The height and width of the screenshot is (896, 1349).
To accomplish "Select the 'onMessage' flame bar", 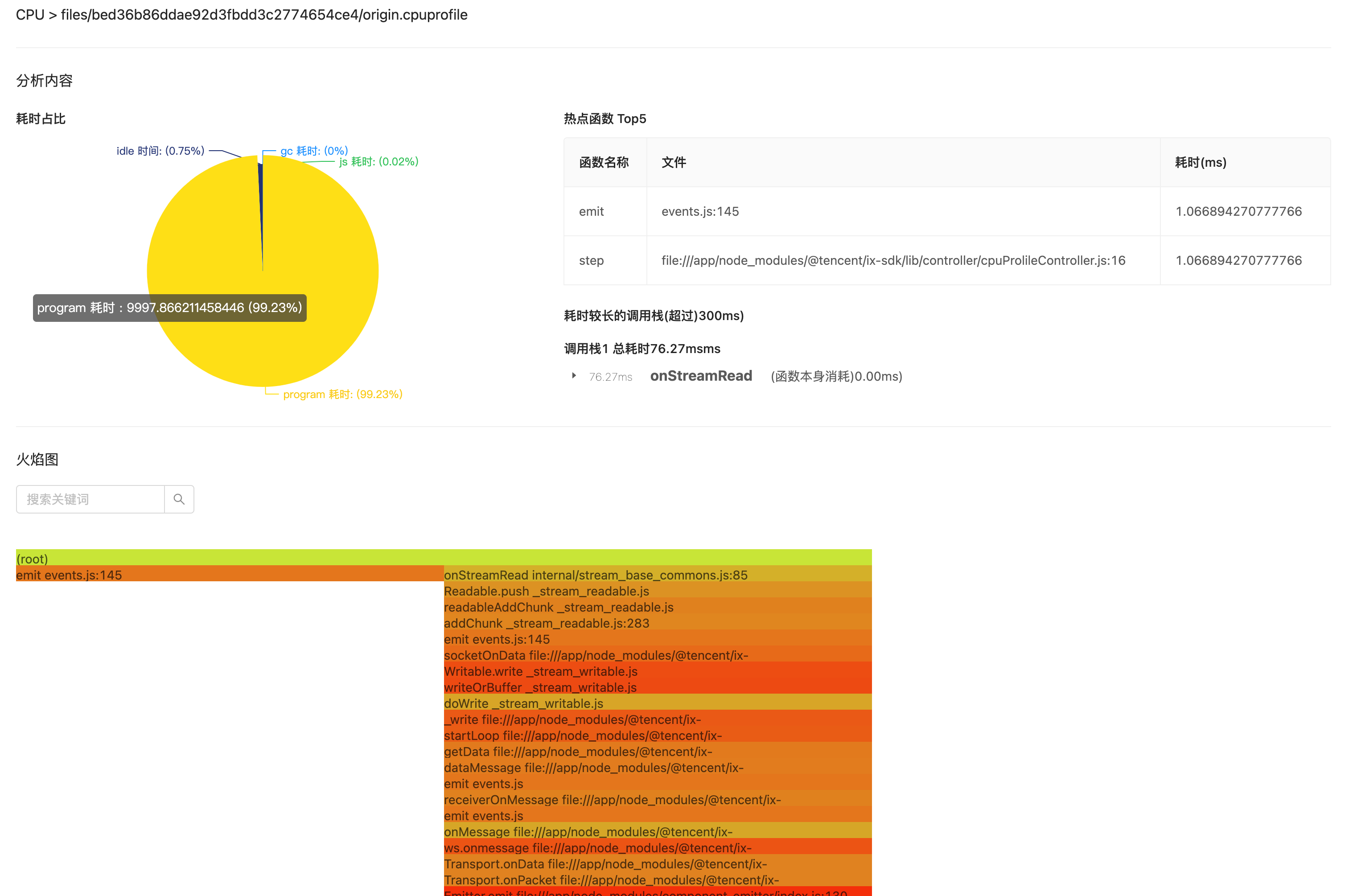I will click(658, 831).
